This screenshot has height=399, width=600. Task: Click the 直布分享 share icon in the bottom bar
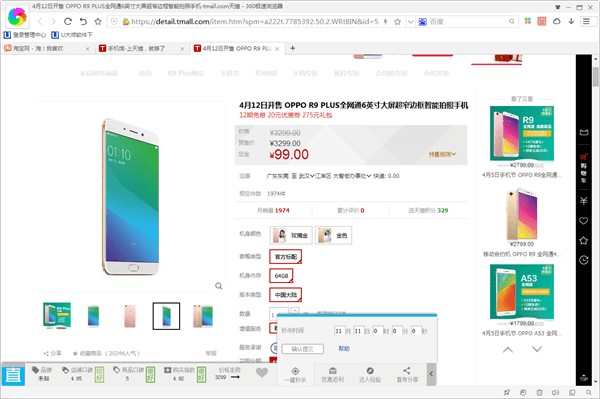point(407,375)
